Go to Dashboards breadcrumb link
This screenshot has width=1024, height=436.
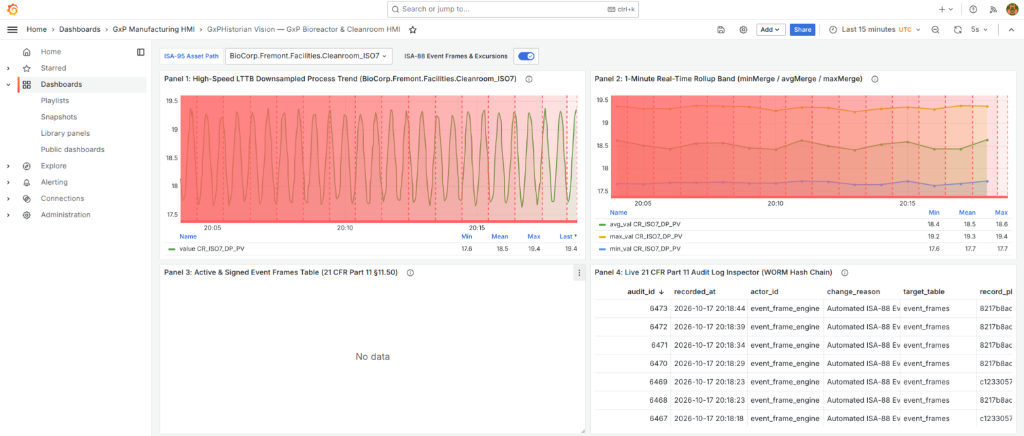click(80, 29)
